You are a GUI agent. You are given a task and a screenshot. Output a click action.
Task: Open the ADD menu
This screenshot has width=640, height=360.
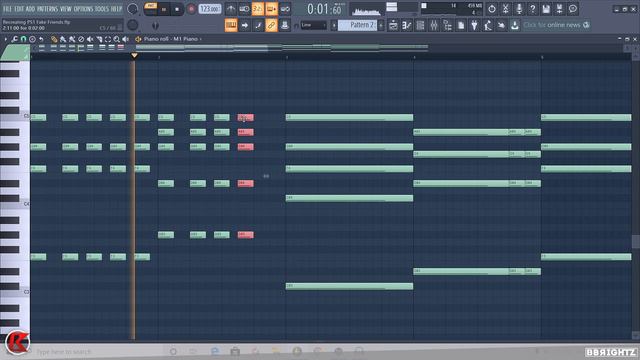pyautogui.click(x=30, y=9)
